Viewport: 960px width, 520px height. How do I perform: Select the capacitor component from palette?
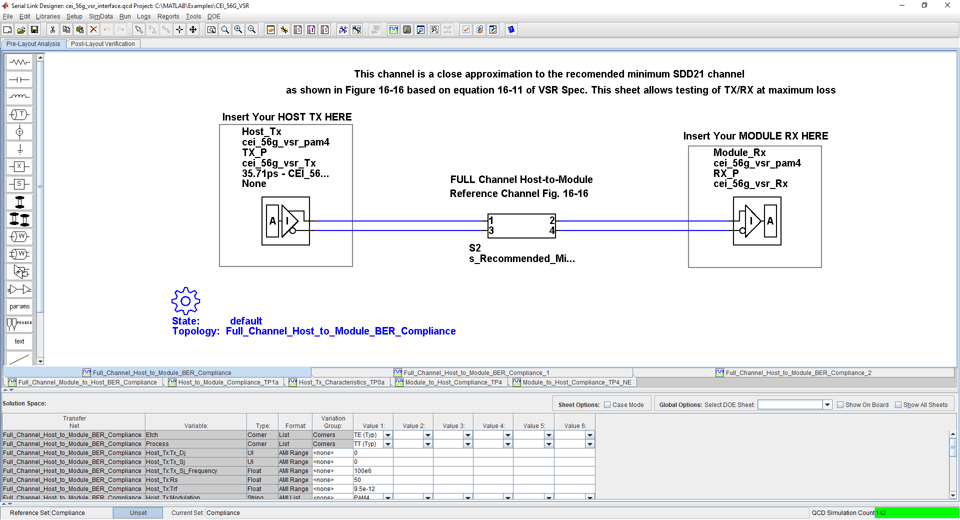click(19, 80)
